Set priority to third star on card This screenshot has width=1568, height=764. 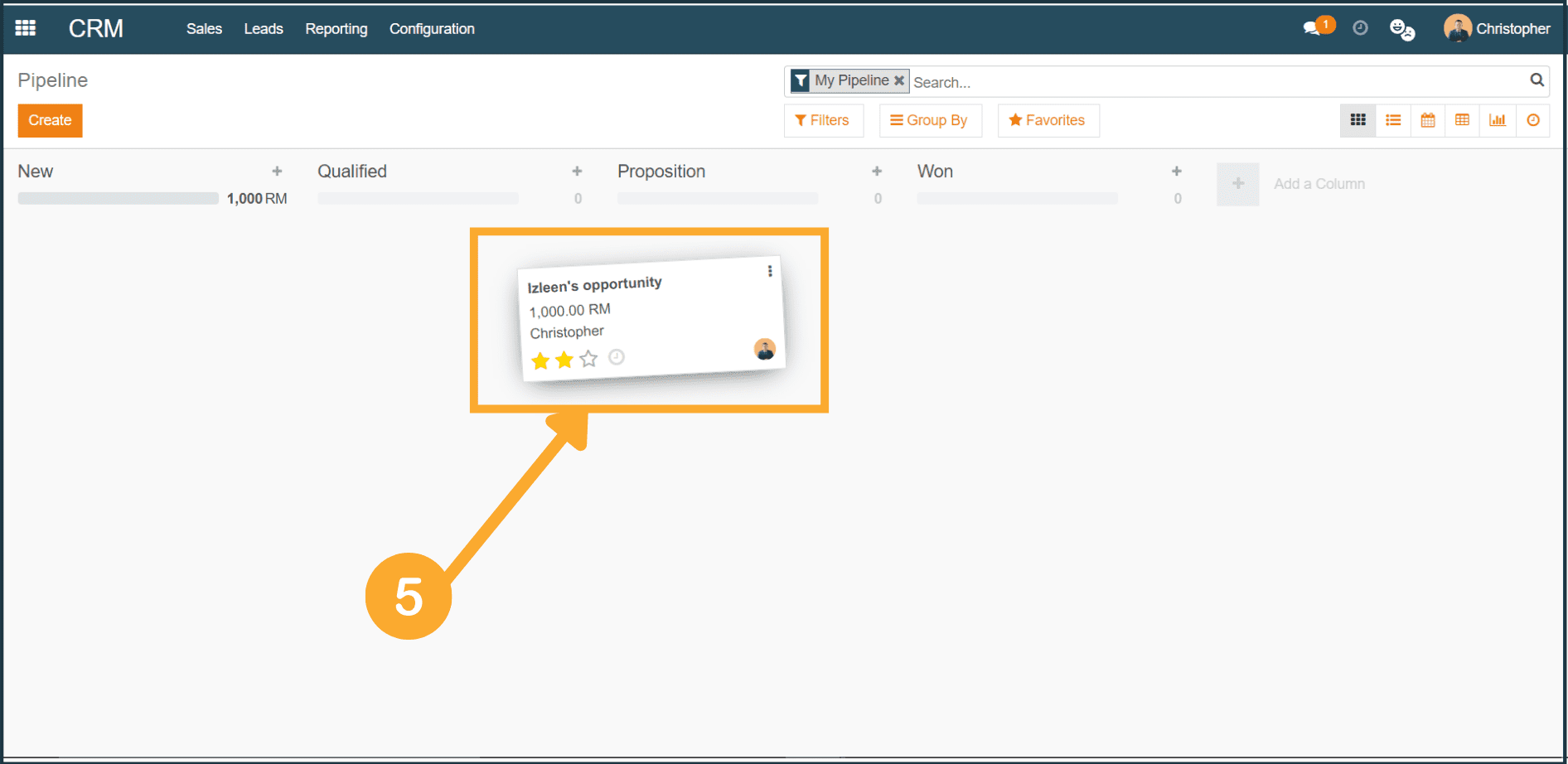(588, 359)
